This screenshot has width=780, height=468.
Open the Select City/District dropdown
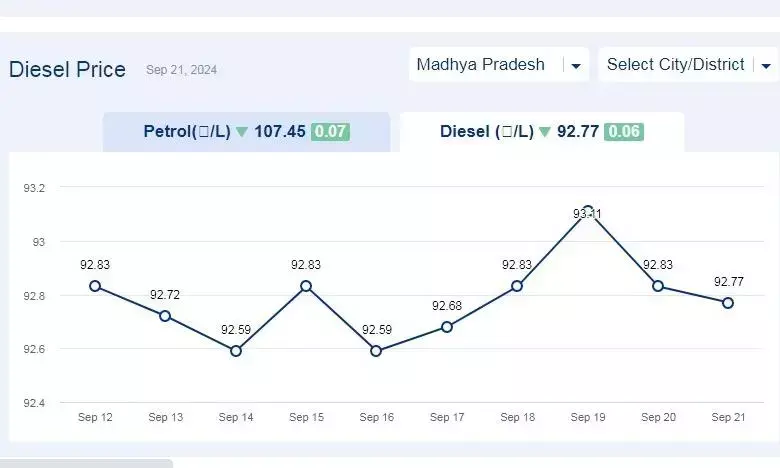pyautogui.click(x=689, y=65)
